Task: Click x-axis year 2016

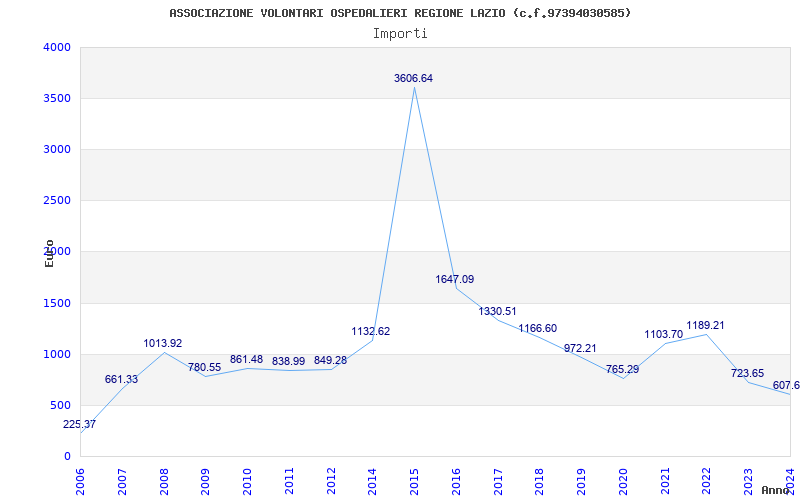Action: (x=456, y=482)
